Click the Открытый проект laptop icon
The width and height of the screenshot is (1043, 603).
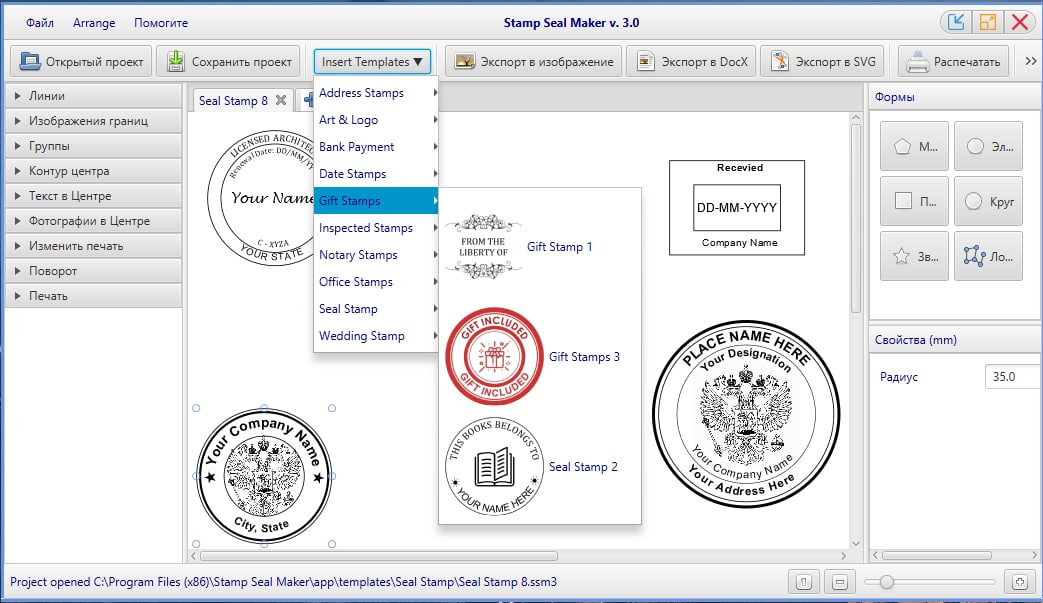(30, 61)
